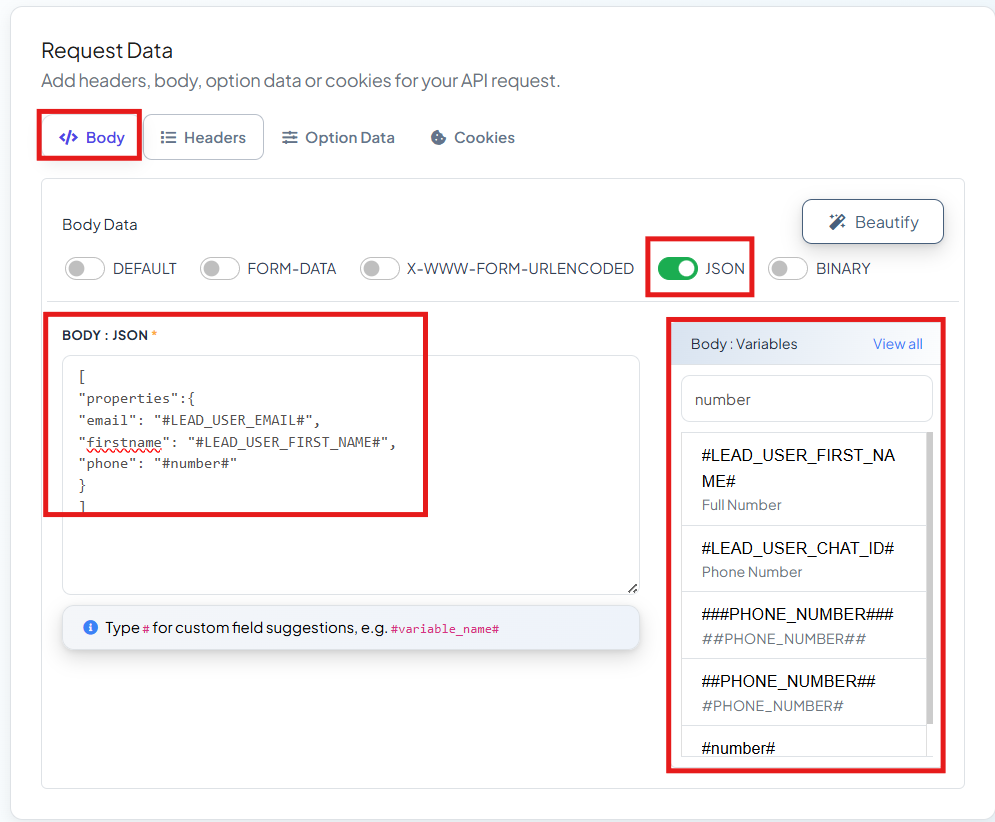Click the "email" line in the JSON body
This screenshot has height=822, width=995.
pos(199,420)
